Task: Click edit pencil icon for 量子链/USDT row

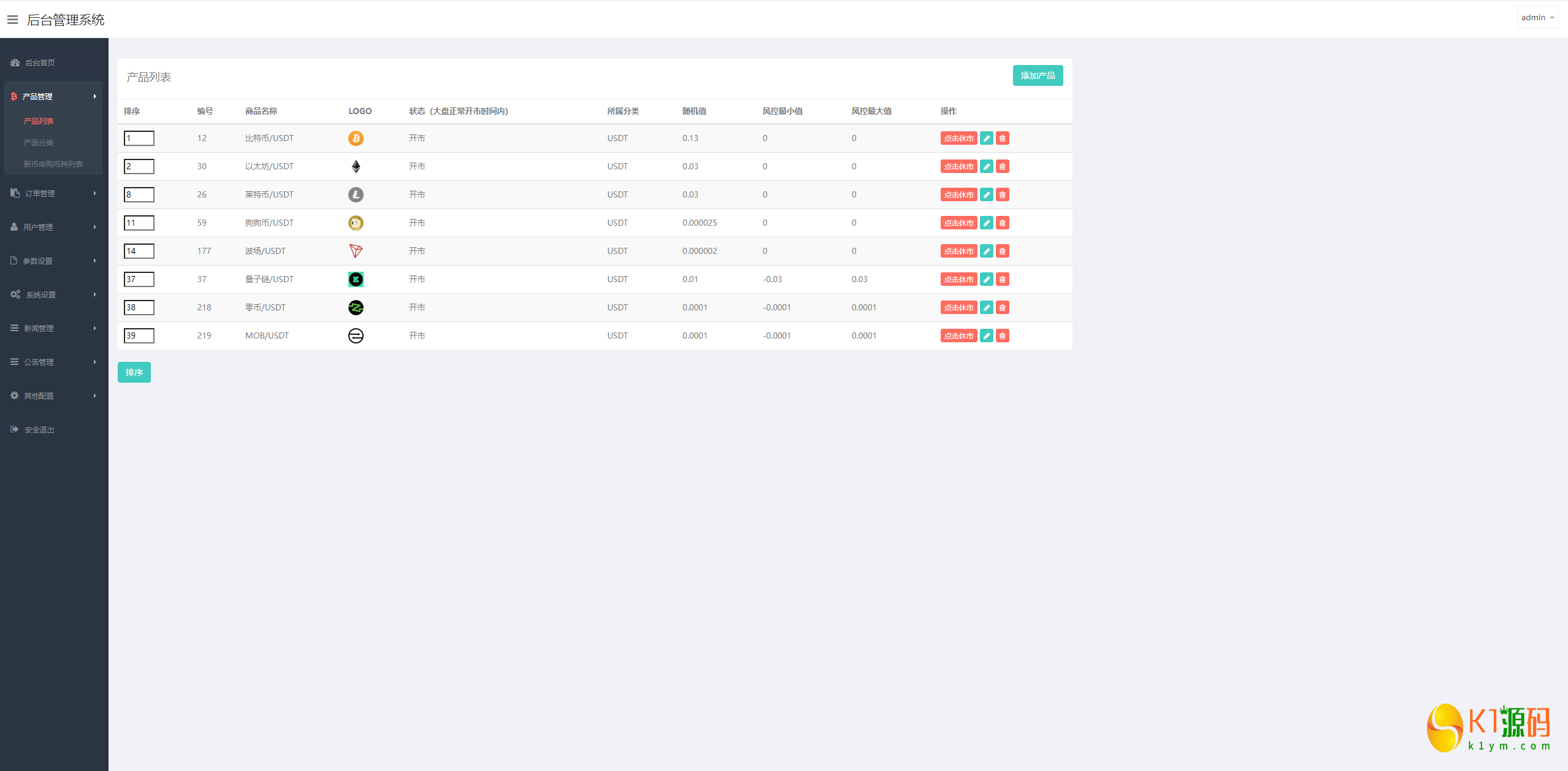Action: click(986, 279)
